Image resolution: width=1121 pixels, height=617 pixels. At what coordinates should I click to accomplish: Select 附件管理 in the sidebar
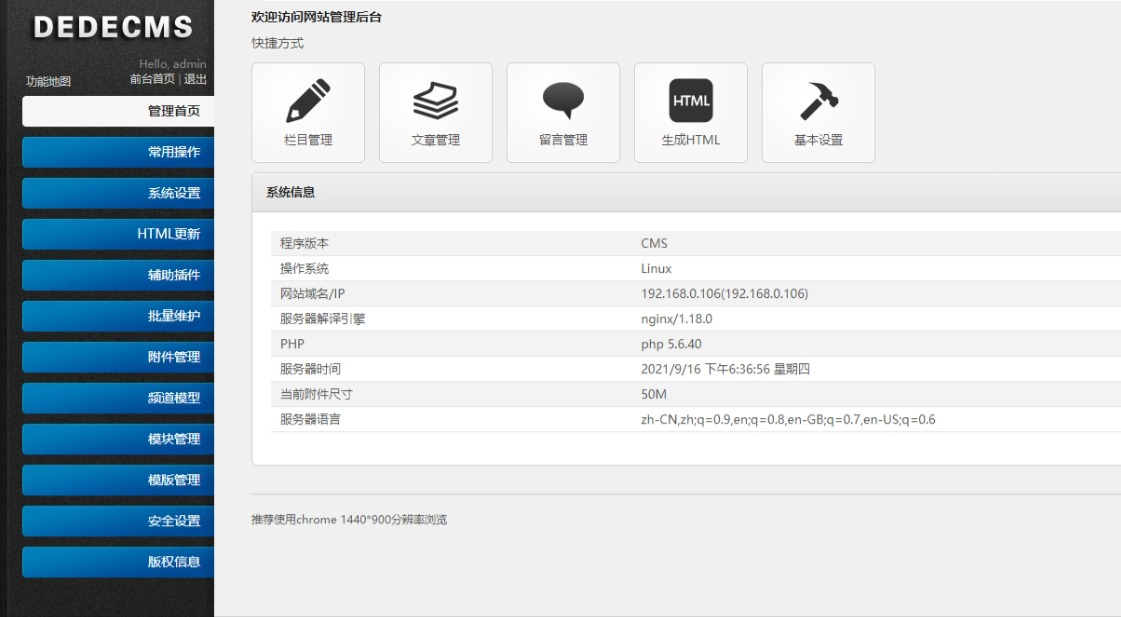tap(116, 357)
